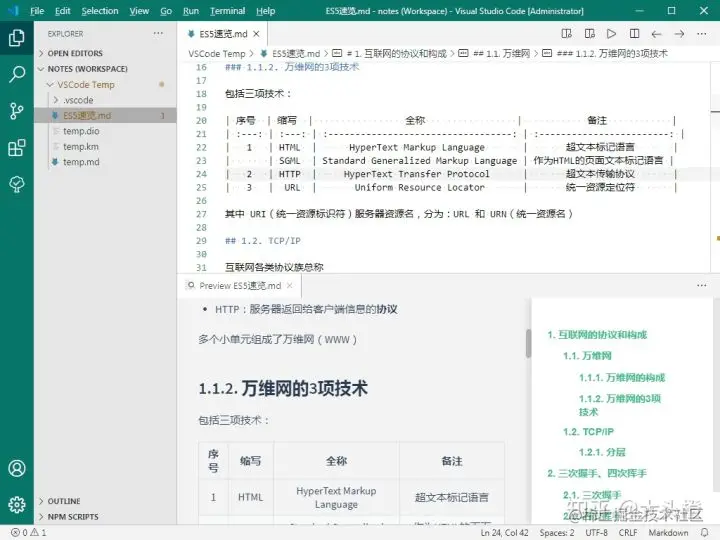Click the second preview icon in editor toolbar

(590, 34)
